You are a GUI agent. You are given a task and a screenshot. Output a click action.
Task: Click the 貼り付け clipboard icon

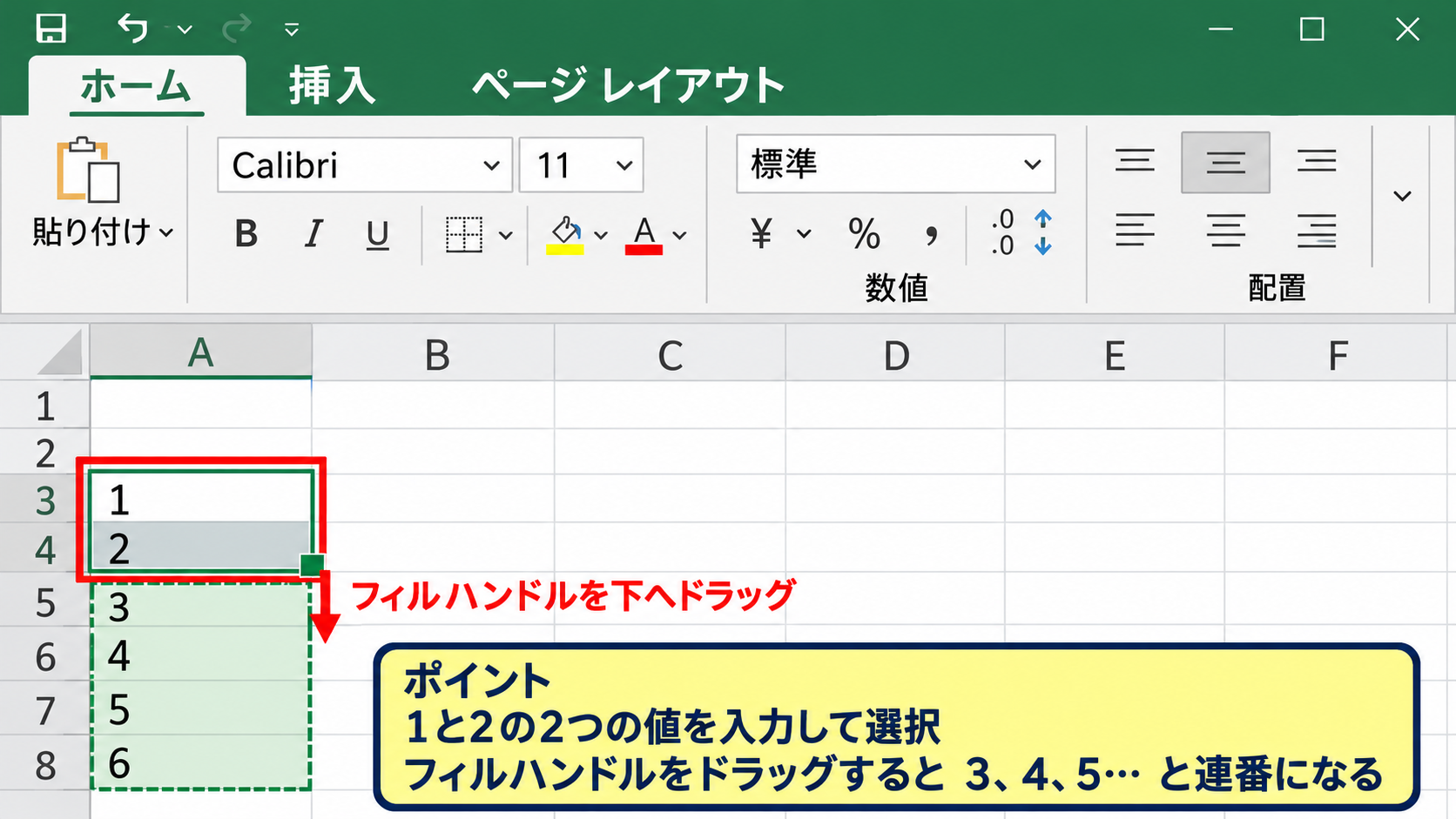(x=88, y=170)
